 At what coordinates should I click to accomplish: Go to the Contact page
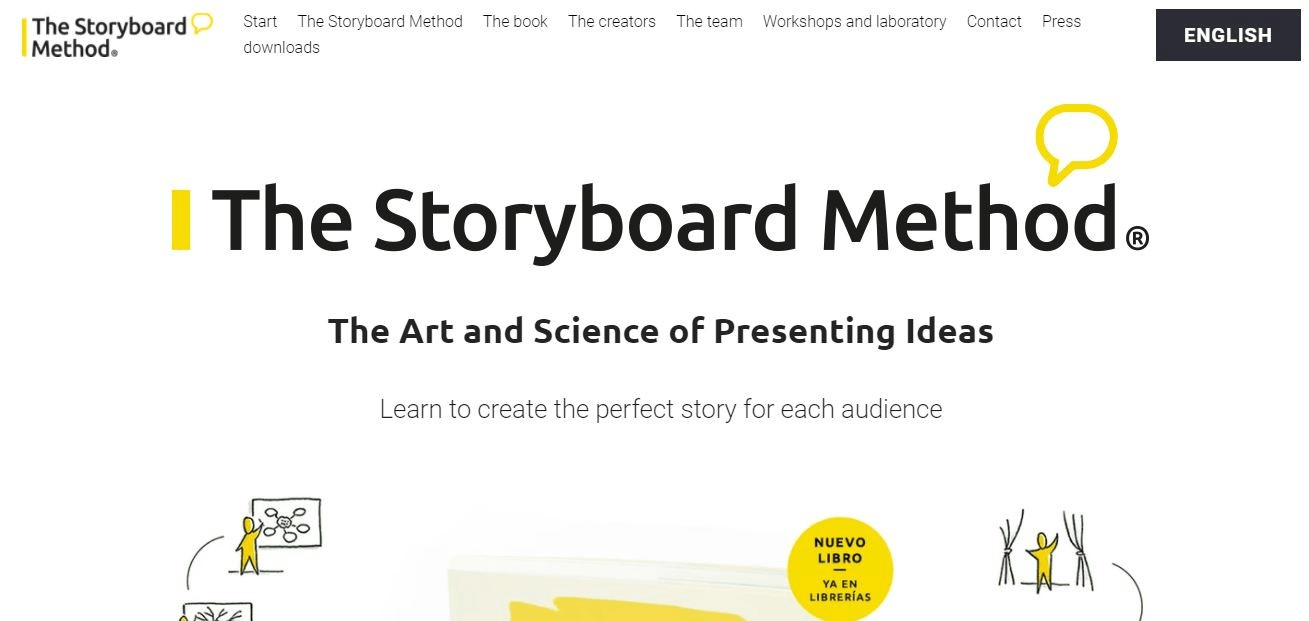point(994,21)
